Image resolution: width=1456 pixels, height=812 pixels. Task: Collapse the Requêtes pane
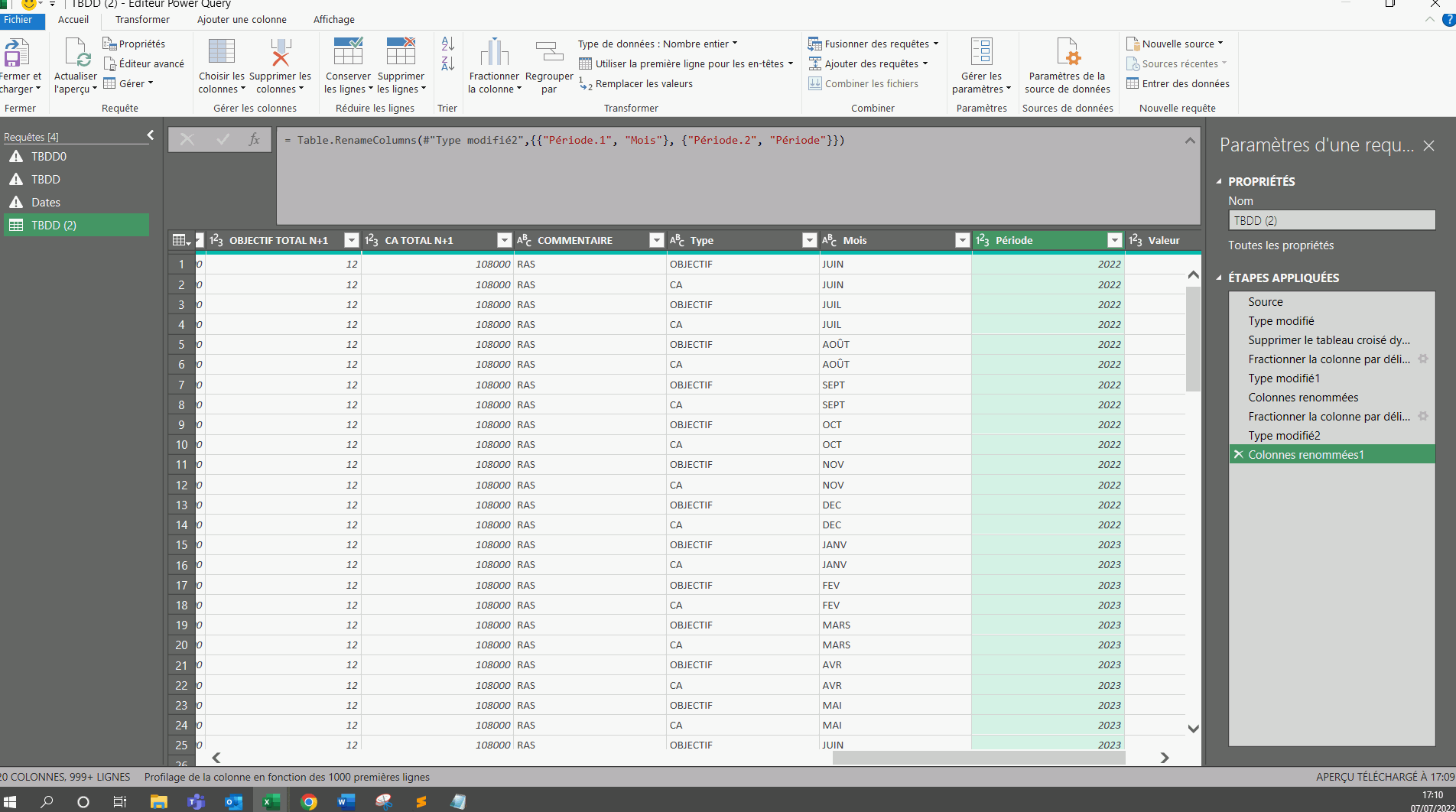(x=151, y=135)
